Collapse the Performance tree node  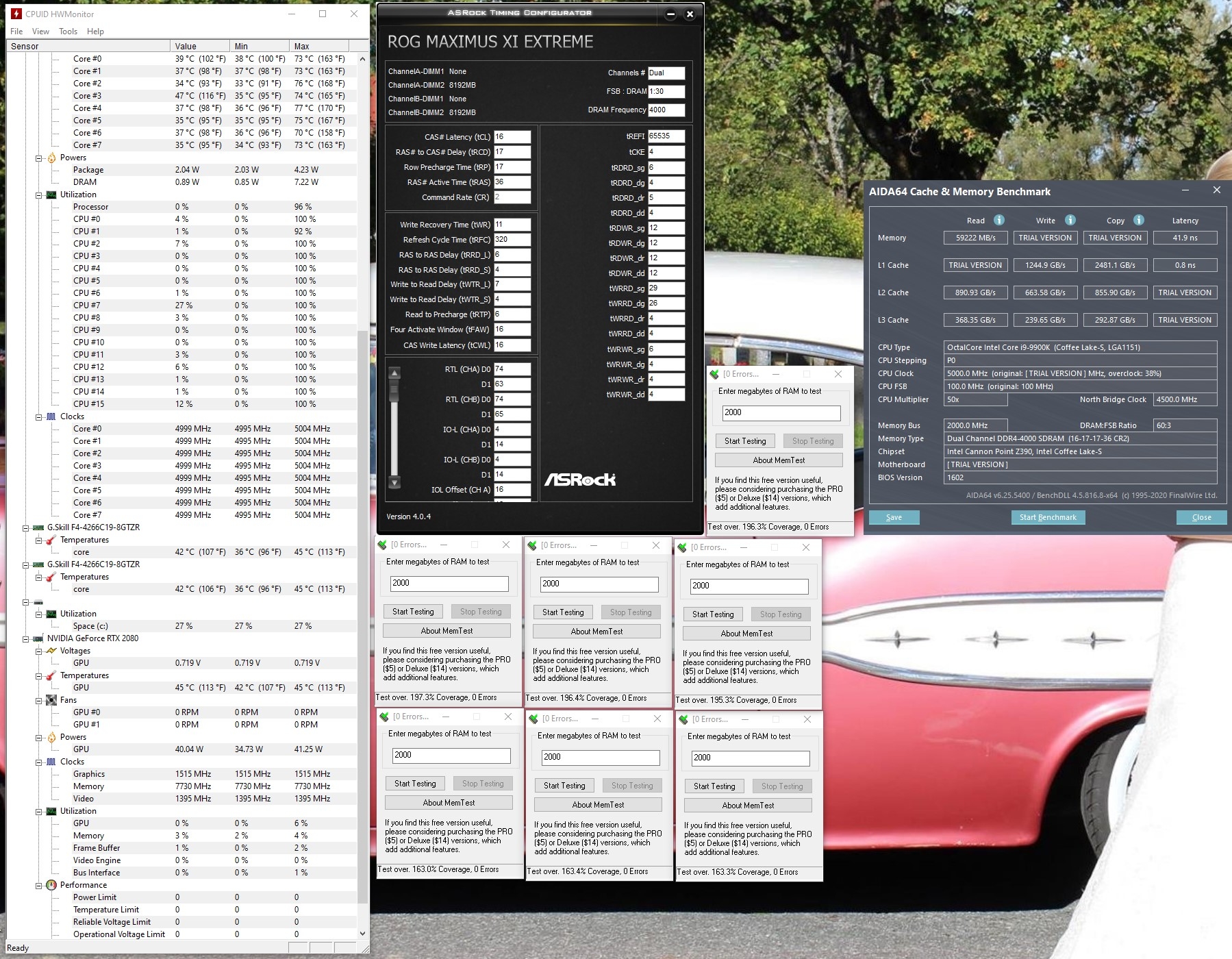(x=39, y=886)
